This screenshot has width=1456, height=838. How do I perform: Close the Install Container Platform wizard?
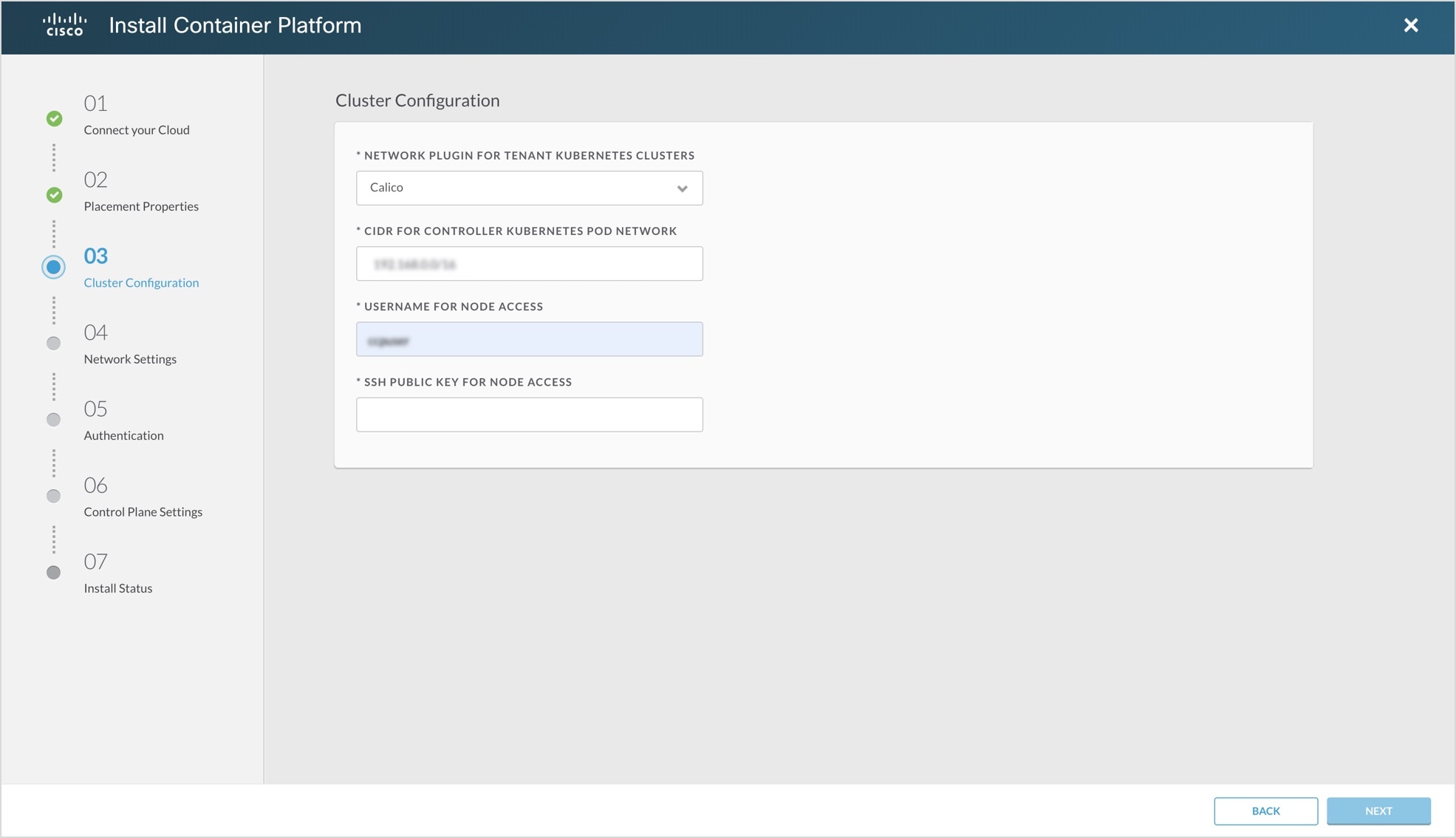coord(1411,25)
